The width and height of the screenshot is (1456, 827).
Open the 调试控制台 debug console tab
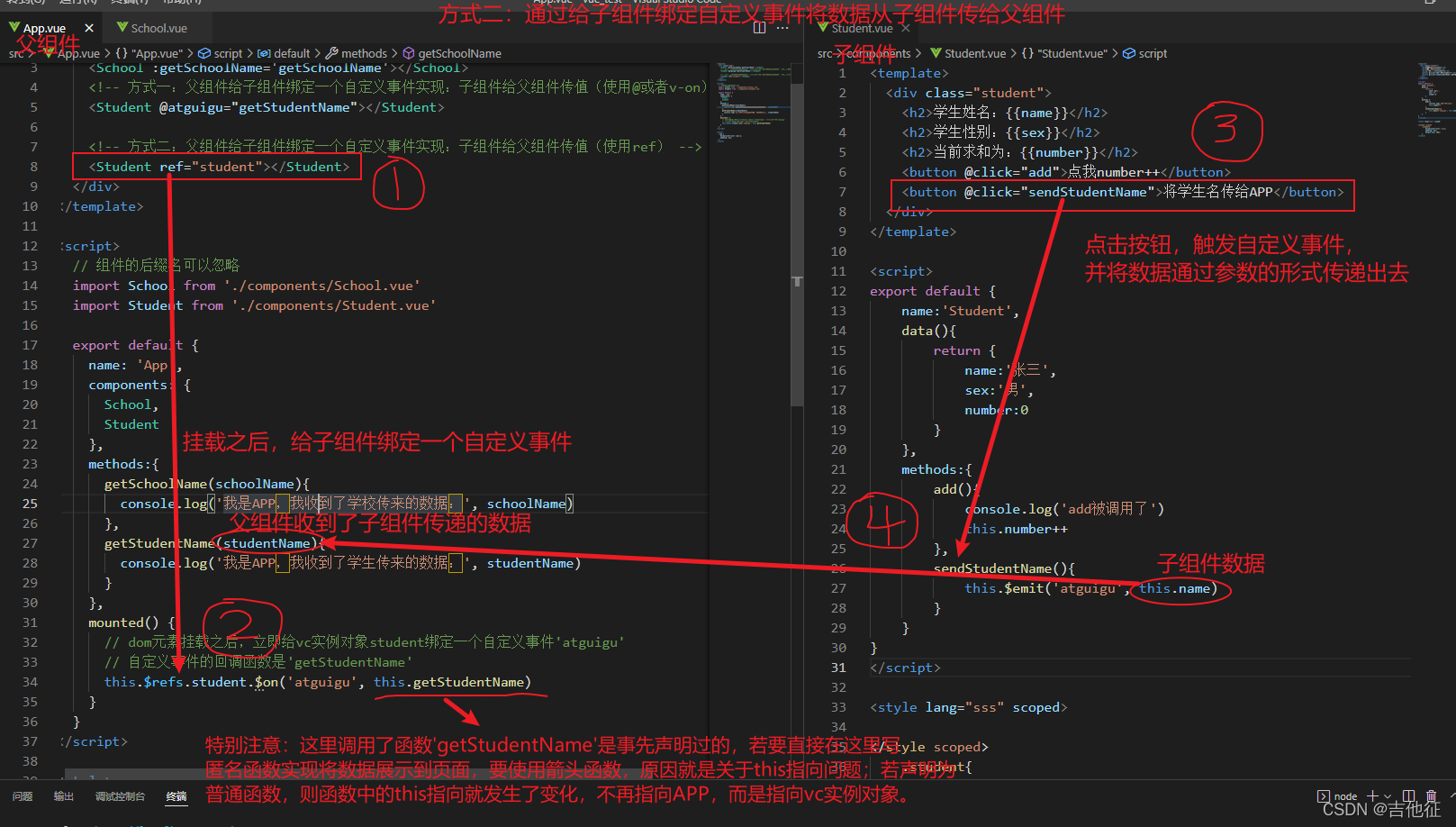(120, 796)
